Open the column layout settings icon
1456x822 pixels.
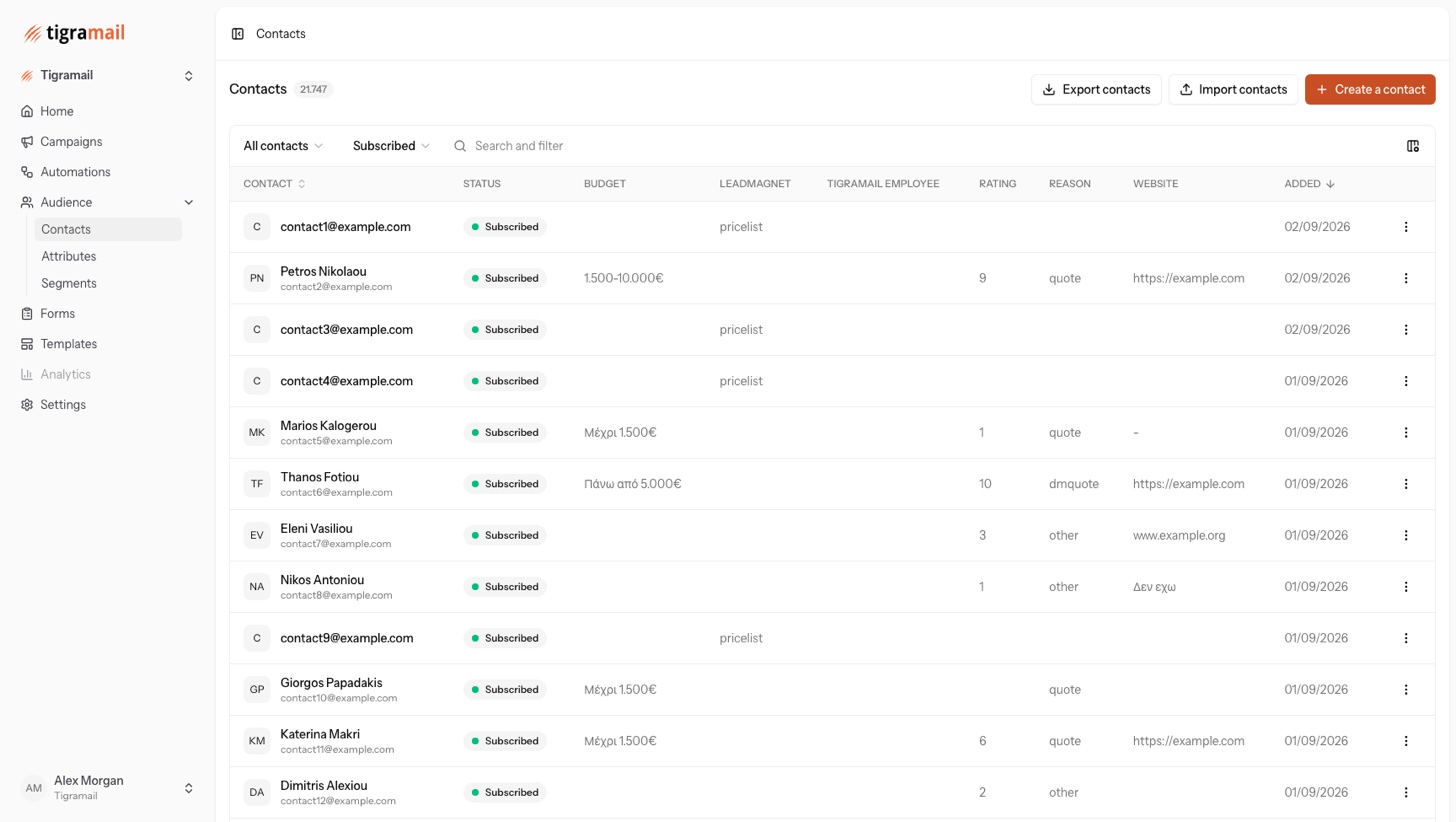pyautogui.click(x=1413, y=146)
